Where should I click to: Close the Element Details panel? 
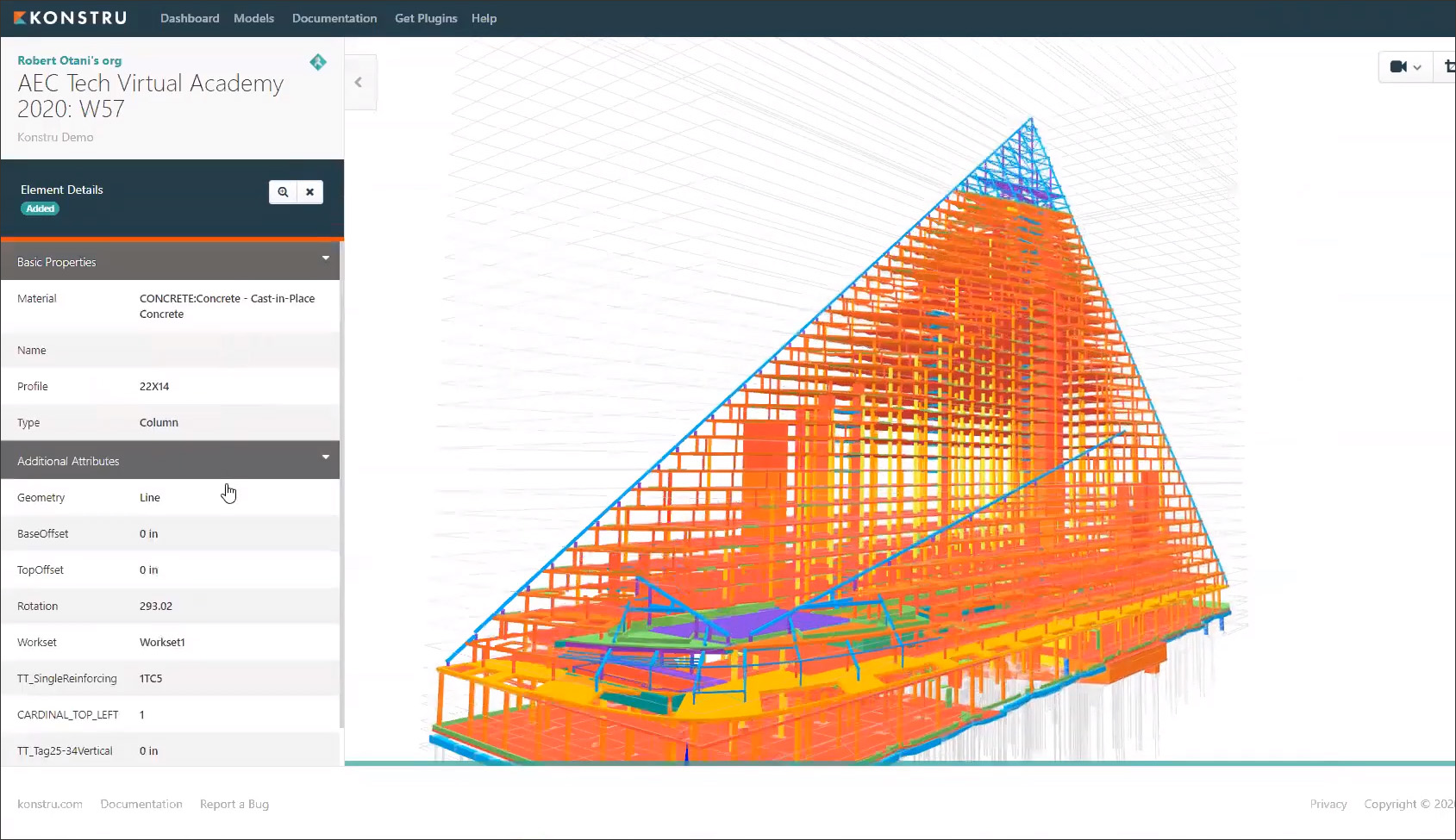[309, 192]
